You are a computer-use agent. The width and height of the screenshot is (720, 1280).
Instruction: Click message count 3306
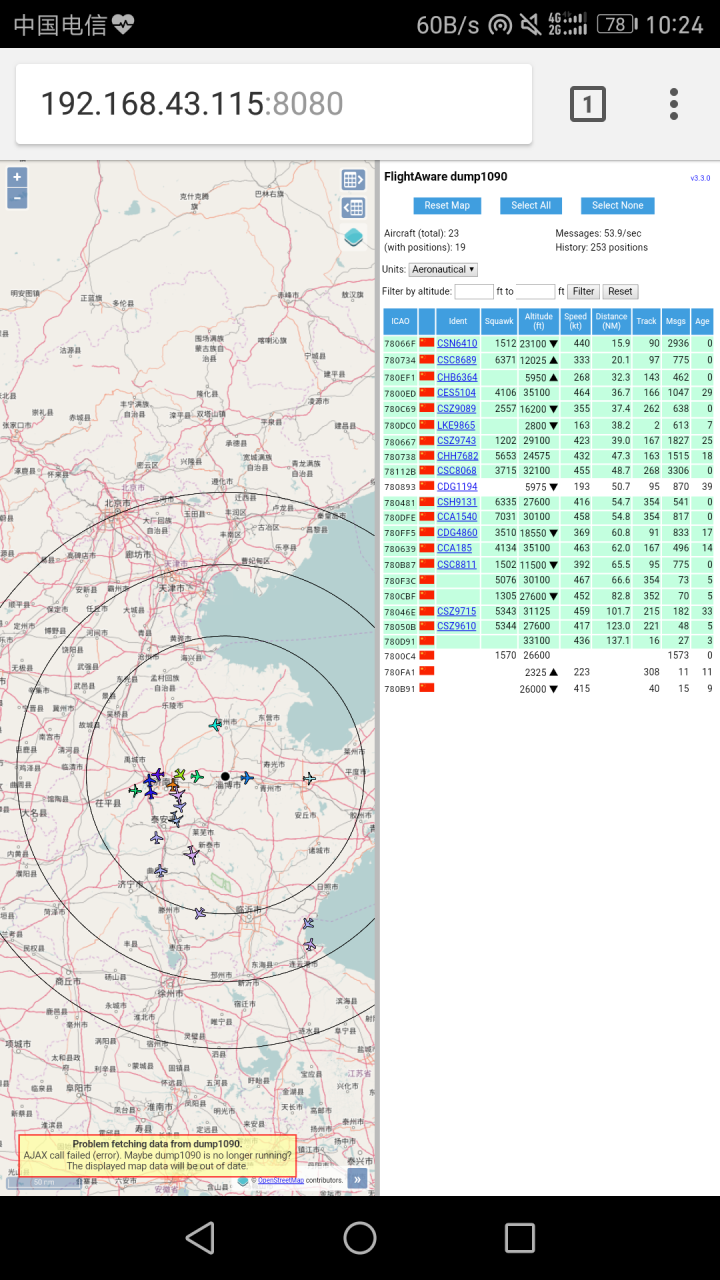[678, 471]
